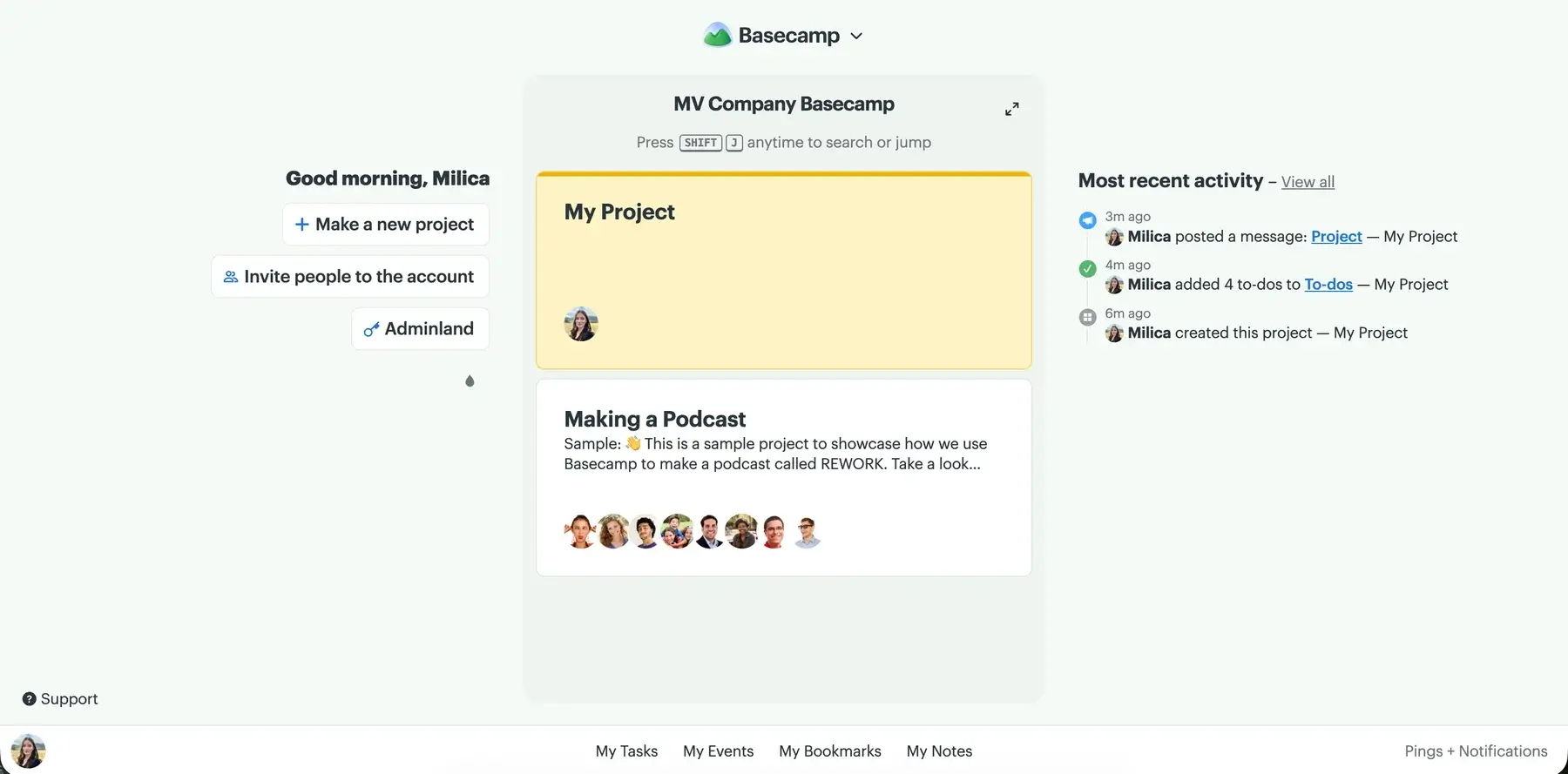Click Milica avatar next to posted message
Screen dimensions: 1568x774
(1114, 237)
